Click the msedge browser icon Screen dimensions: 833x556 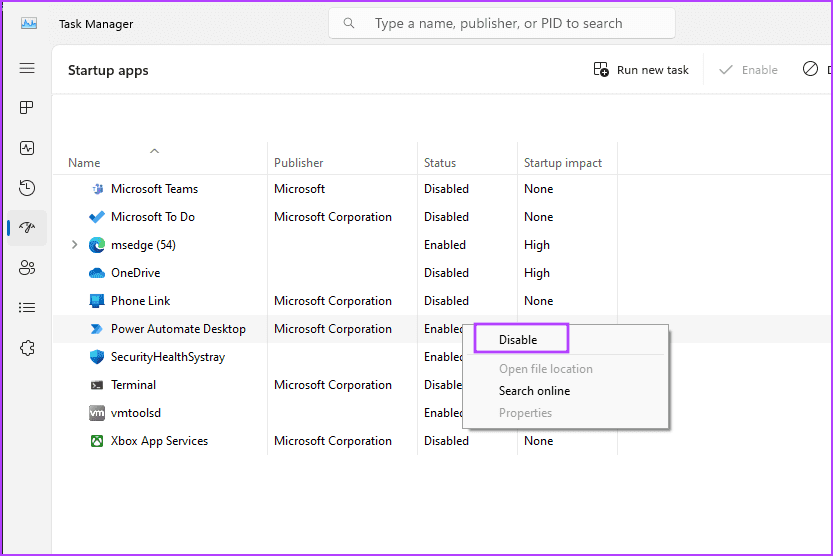coord(97,245)
